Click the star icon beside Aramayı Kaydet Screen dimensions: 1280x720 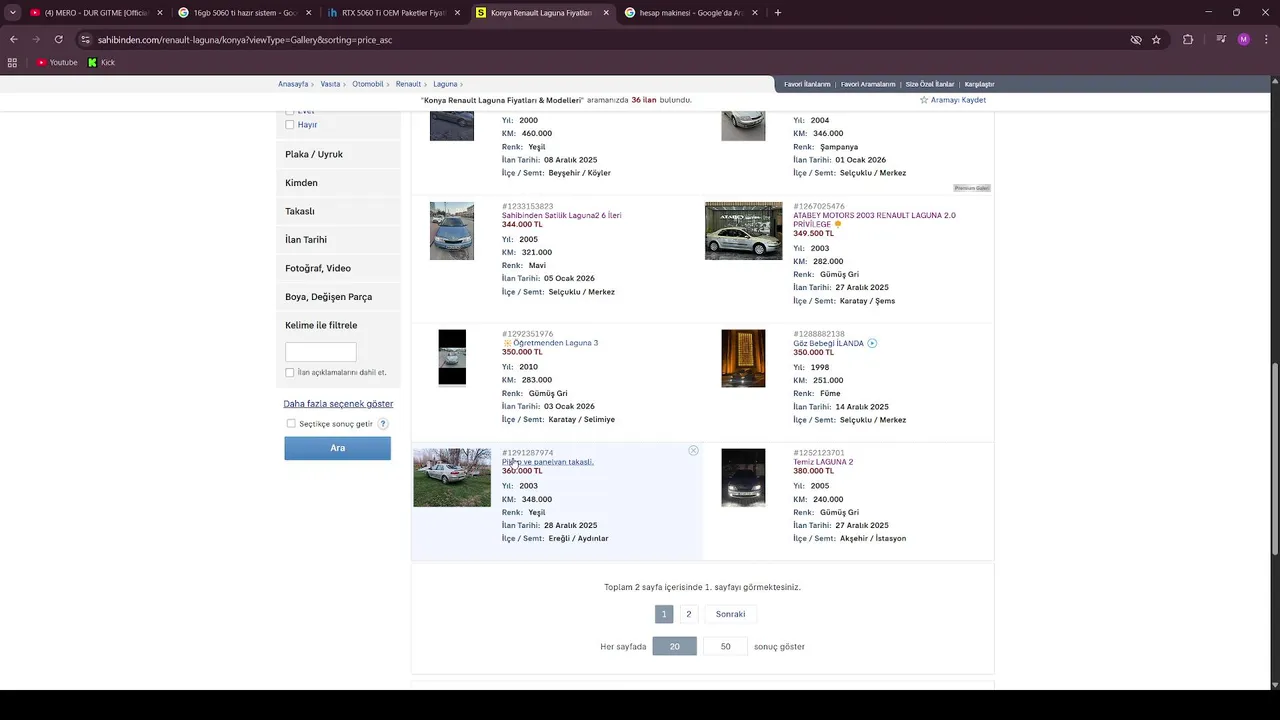[x=924, y=100]
